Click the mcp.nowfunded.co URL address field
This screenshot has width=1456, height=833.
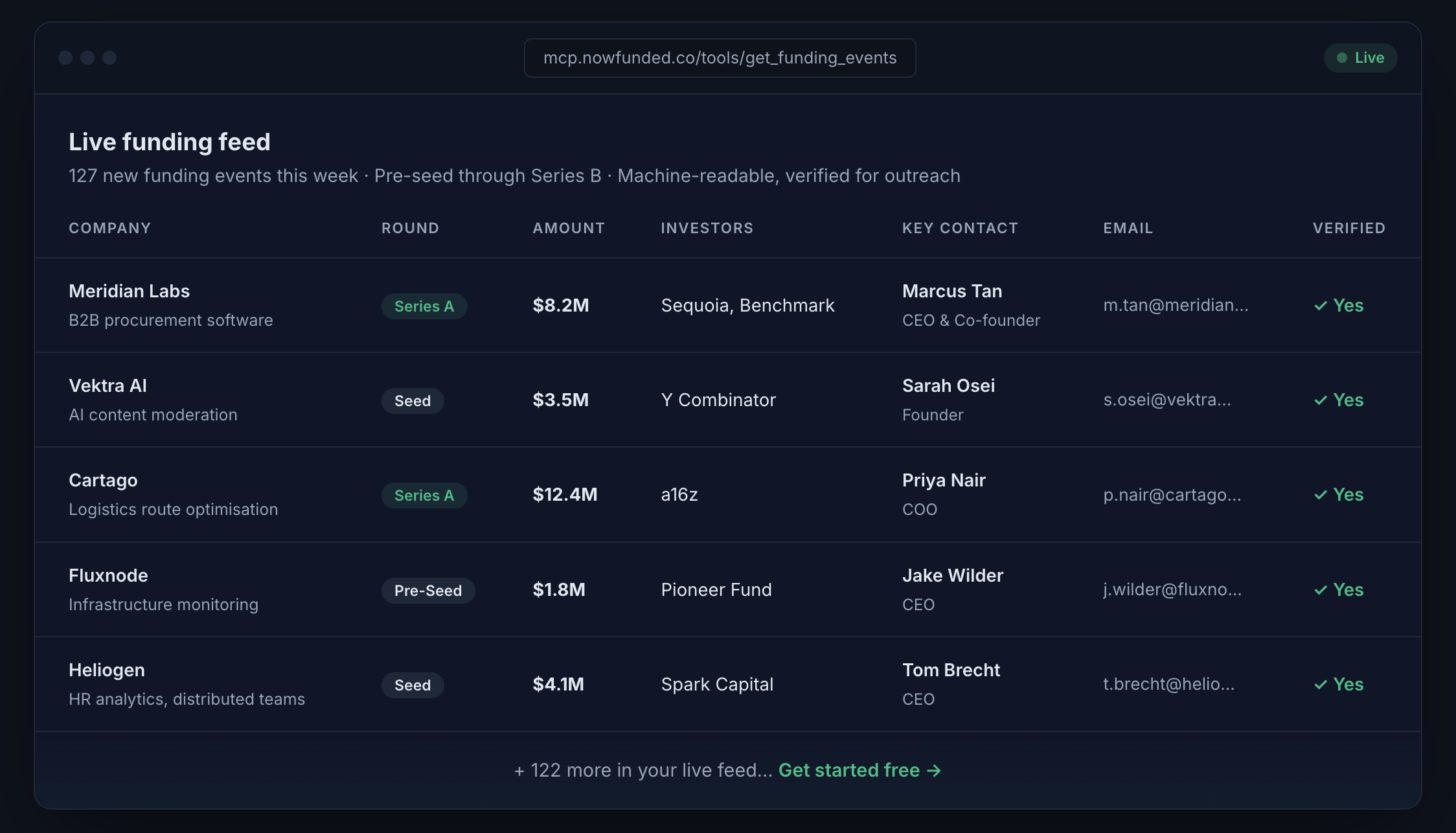pos(720,58)
